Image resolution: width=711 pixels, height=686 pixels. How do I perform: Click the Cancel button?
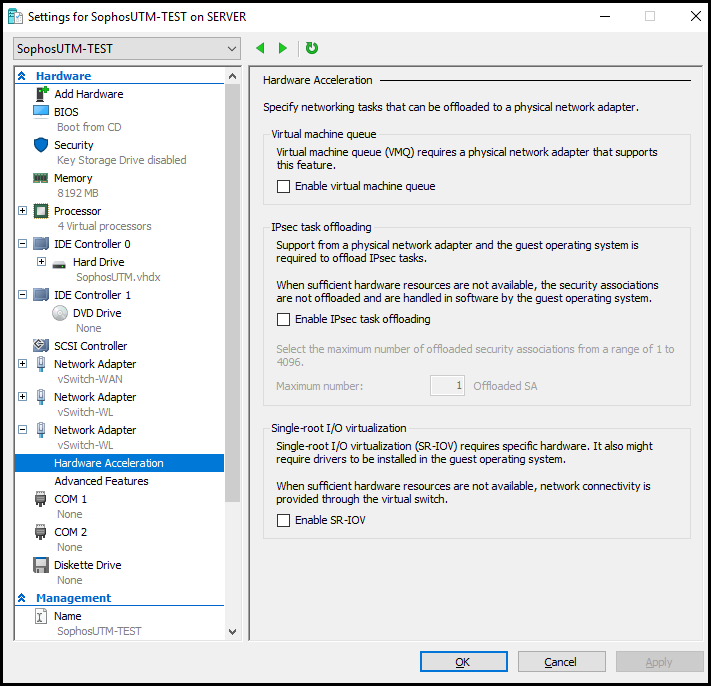561,662
